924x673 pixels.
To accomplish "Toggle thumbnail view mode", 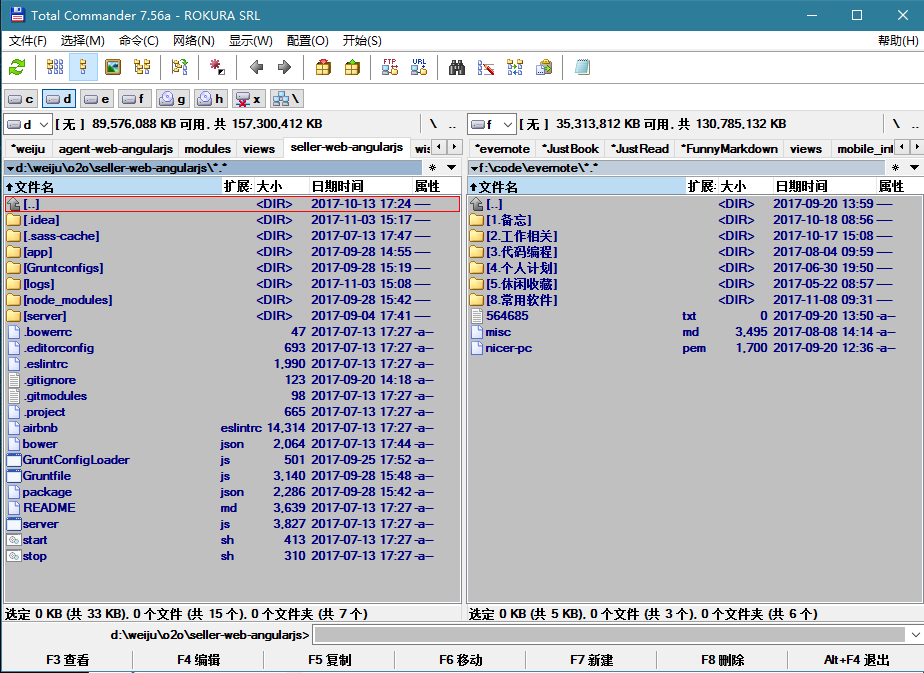I will [x=113, y=67].
